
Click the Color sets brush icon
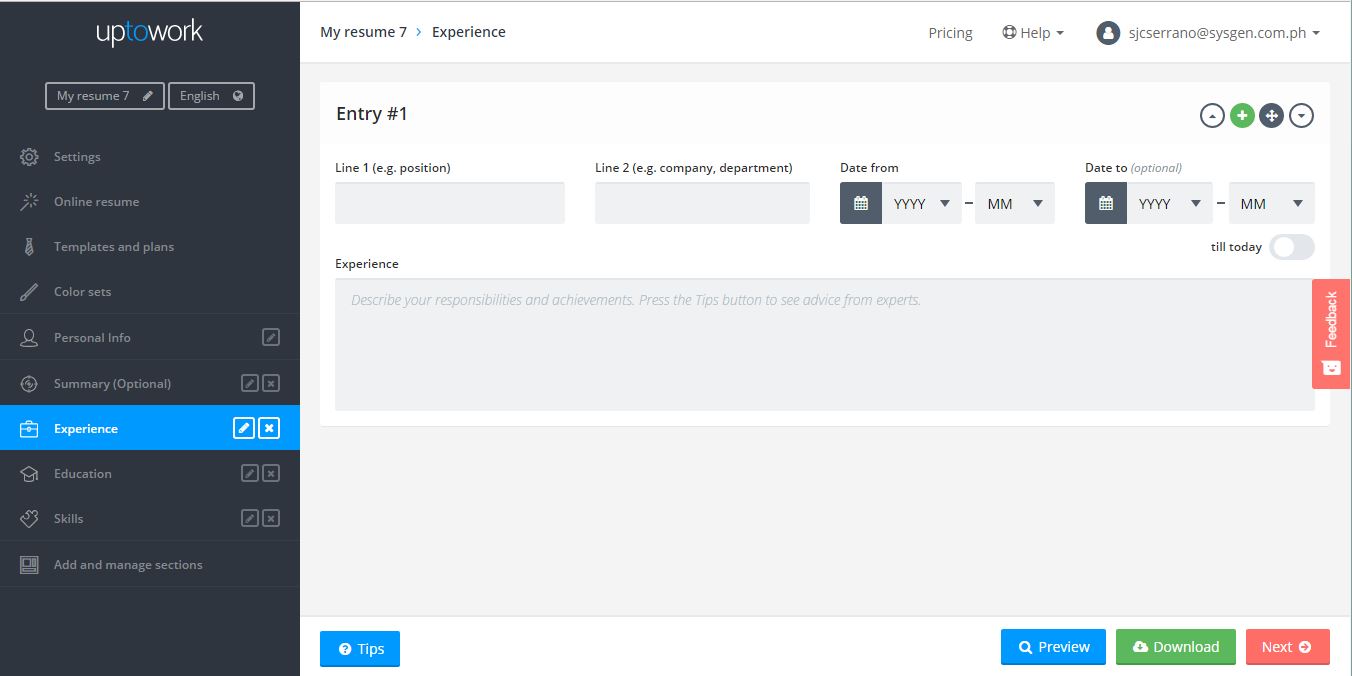pyautogui.click(x=29, y=292)
